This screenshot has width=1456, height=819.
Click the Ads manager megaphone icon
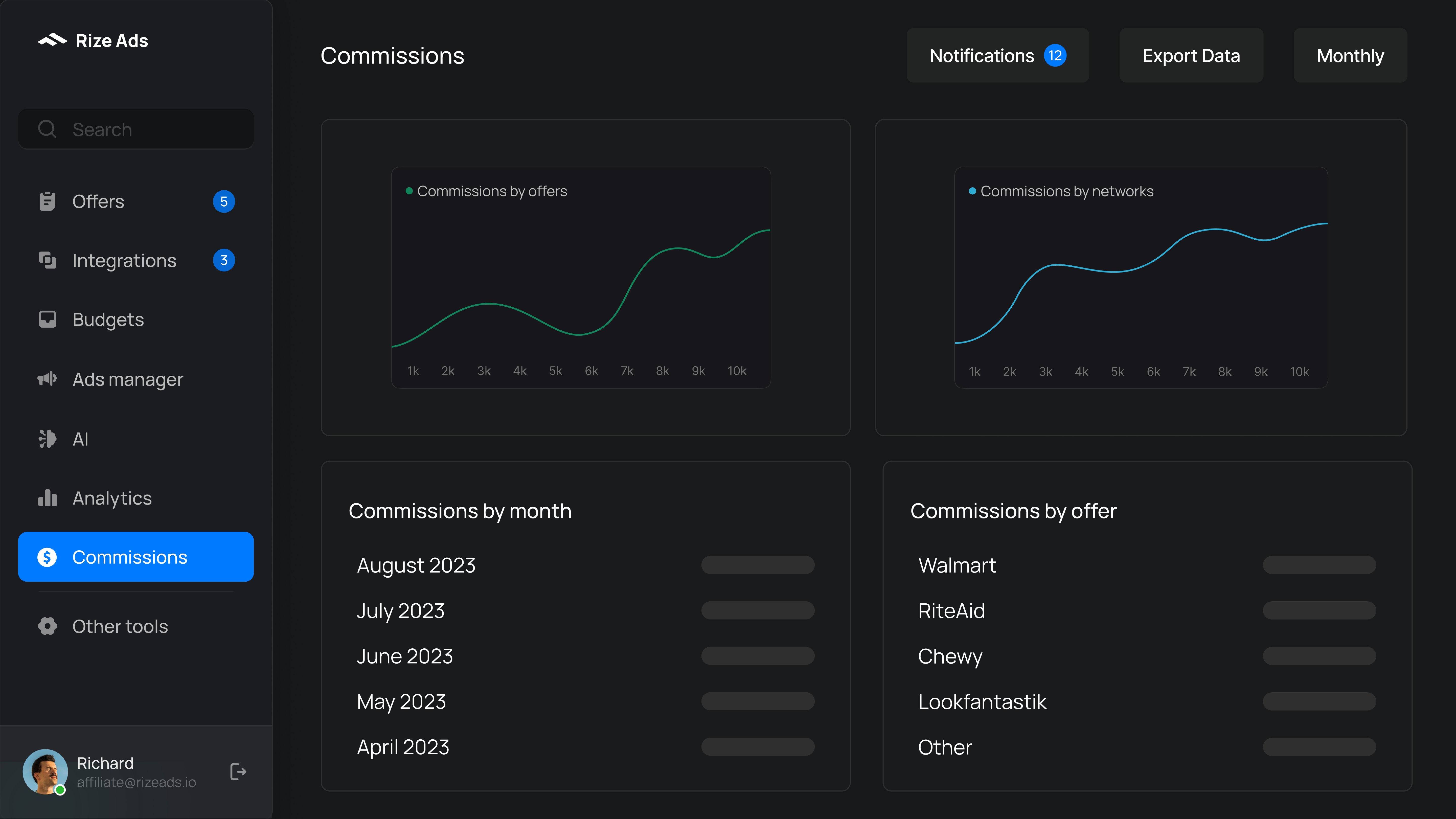[x=48, y=379]
